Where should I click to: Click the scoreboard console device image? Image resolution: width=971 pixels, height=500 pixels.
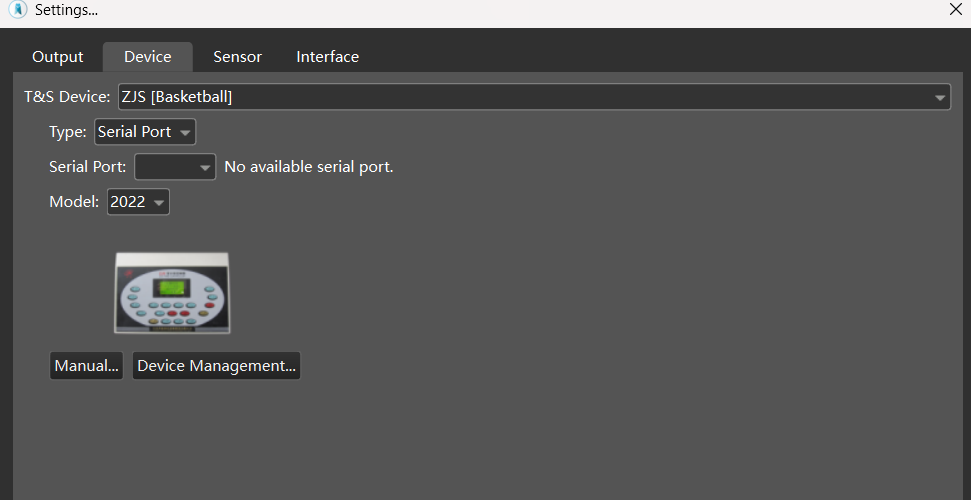171,292
